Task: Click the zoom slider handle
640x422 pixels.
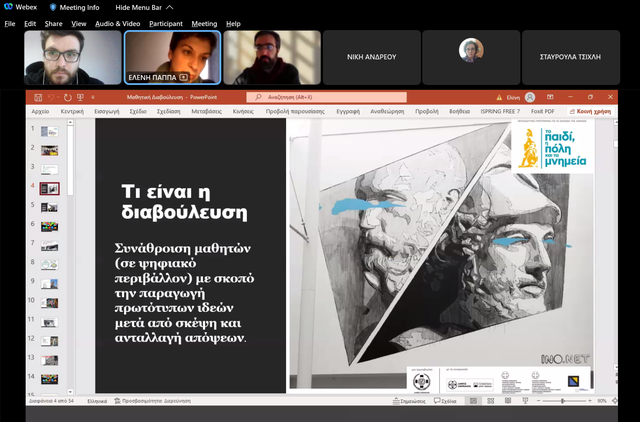Action: [x=563, y=401]
